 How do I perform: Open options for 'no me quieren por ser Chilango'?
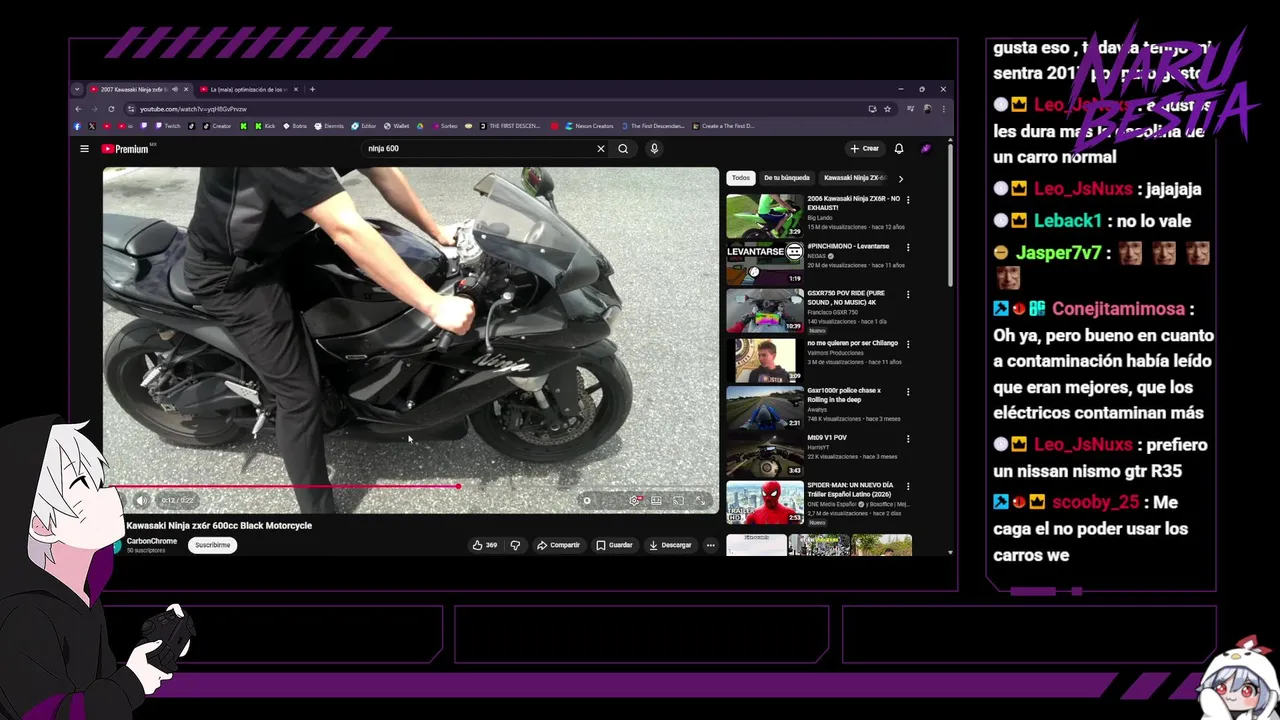point(908,343)
